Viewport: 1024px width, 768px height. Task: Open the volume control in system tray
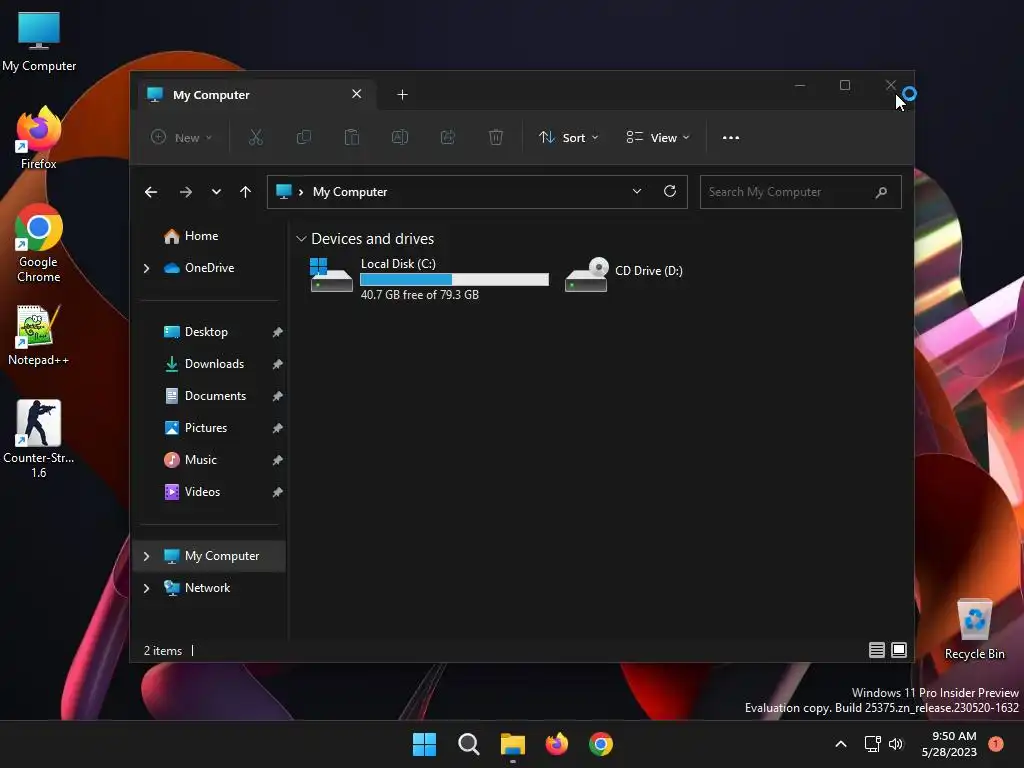(896, 744)
